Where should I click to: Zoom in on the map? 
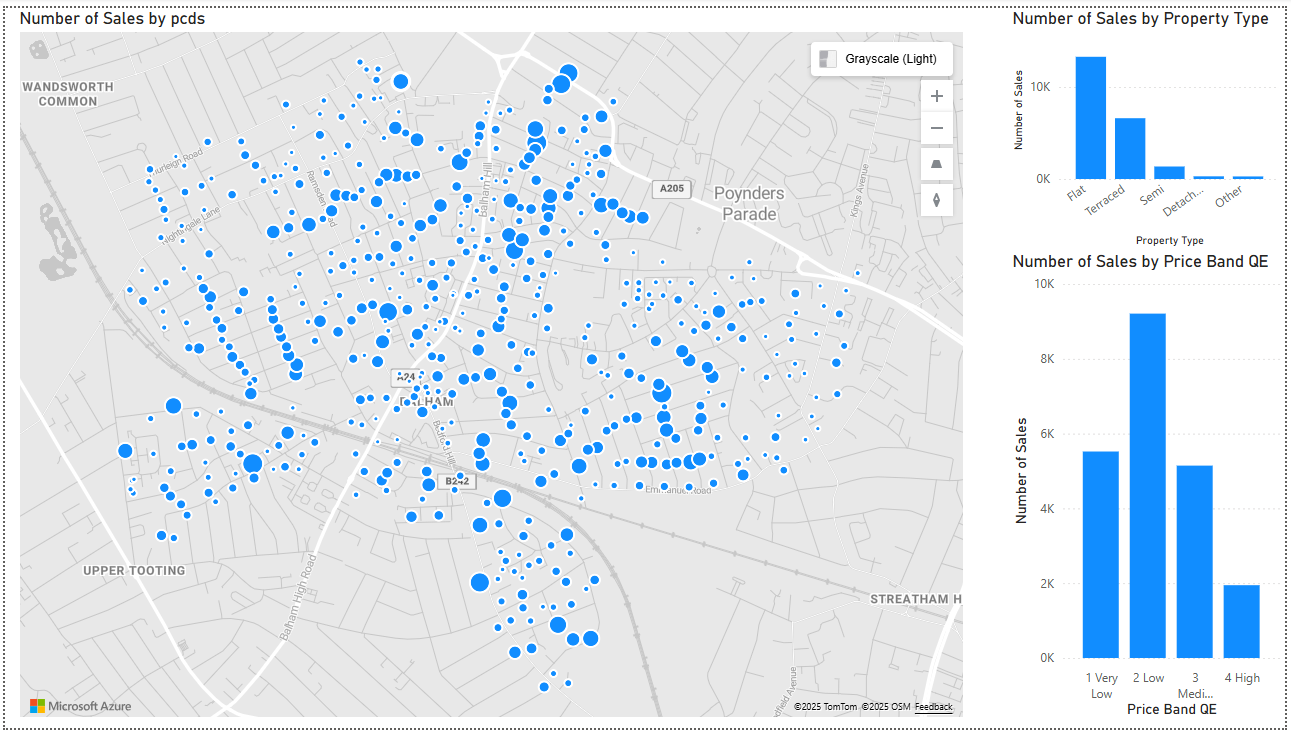(x=936, y=95)
